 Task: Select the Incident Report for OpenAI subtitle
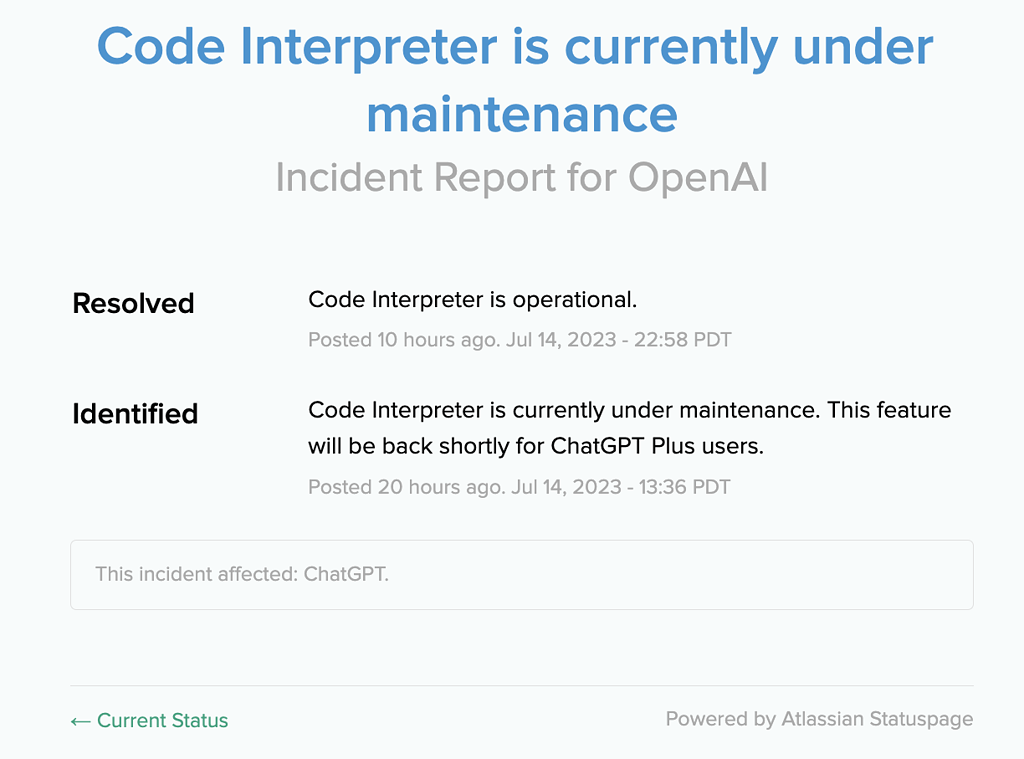click(521, 177)
